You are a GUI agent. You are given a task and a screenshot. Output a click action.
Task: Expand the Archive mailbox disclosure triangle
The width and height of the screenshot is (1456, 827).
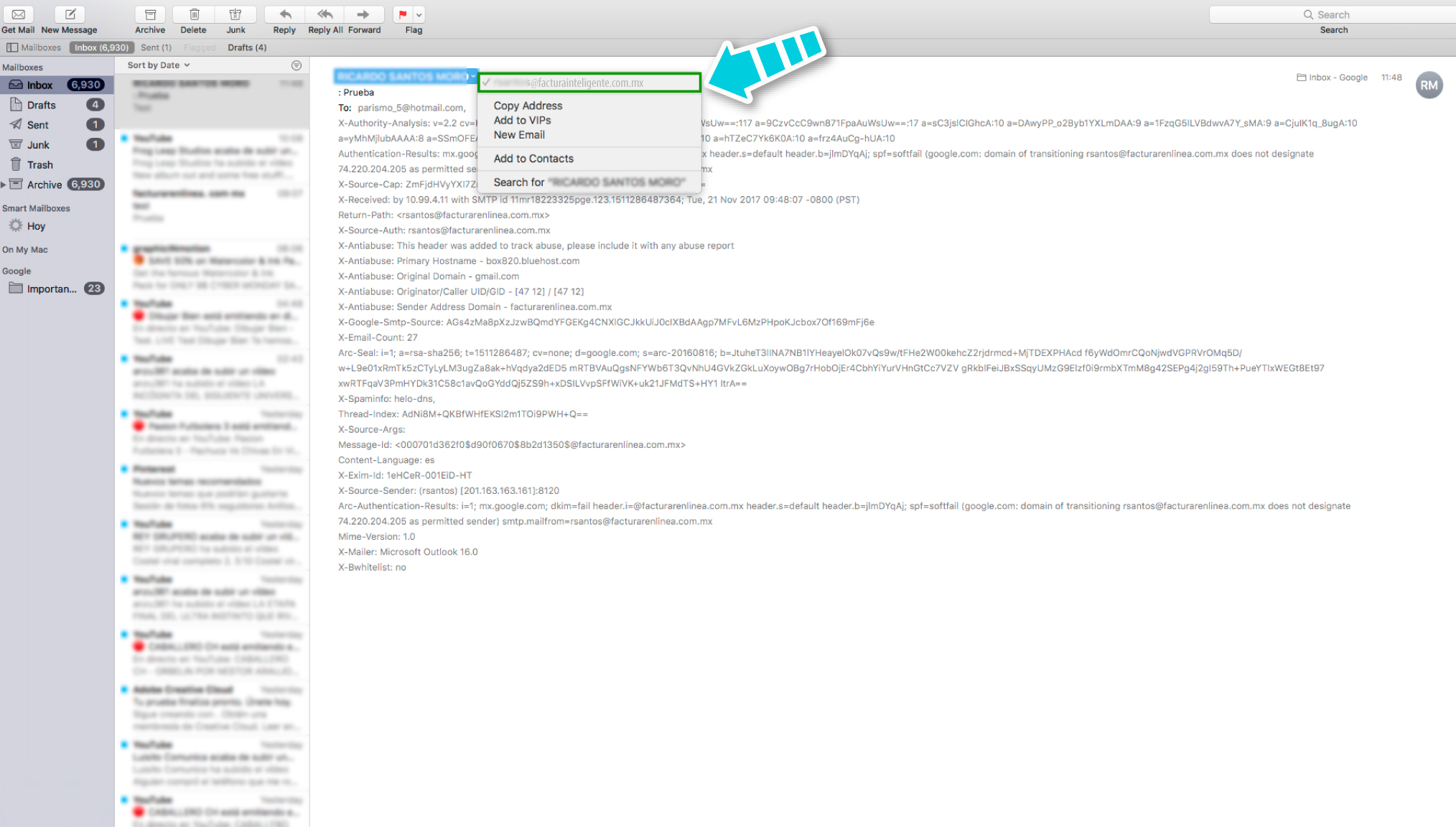[4, 185]
